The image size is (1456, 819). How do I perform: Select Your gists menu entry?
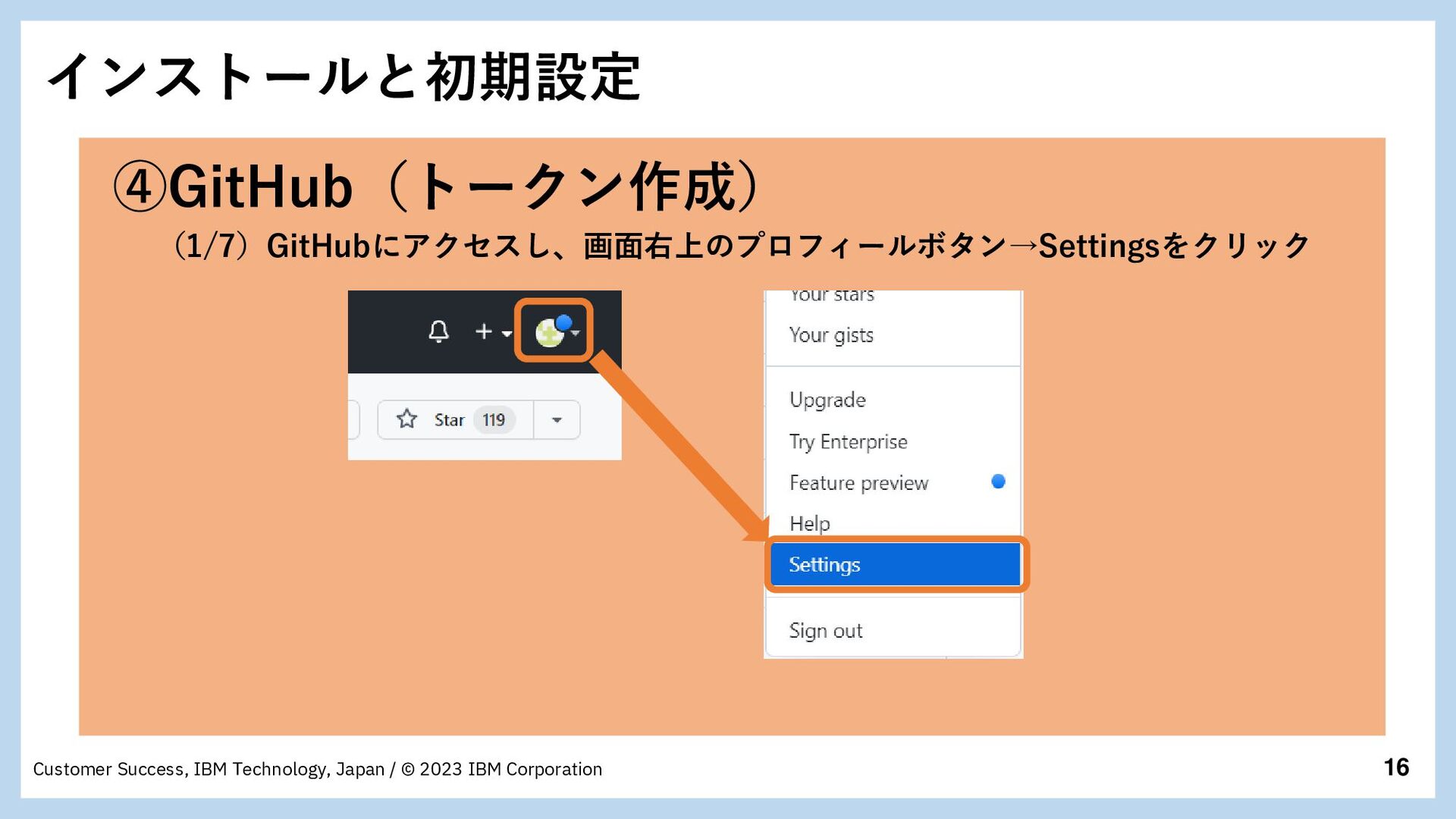click(831, 335)
